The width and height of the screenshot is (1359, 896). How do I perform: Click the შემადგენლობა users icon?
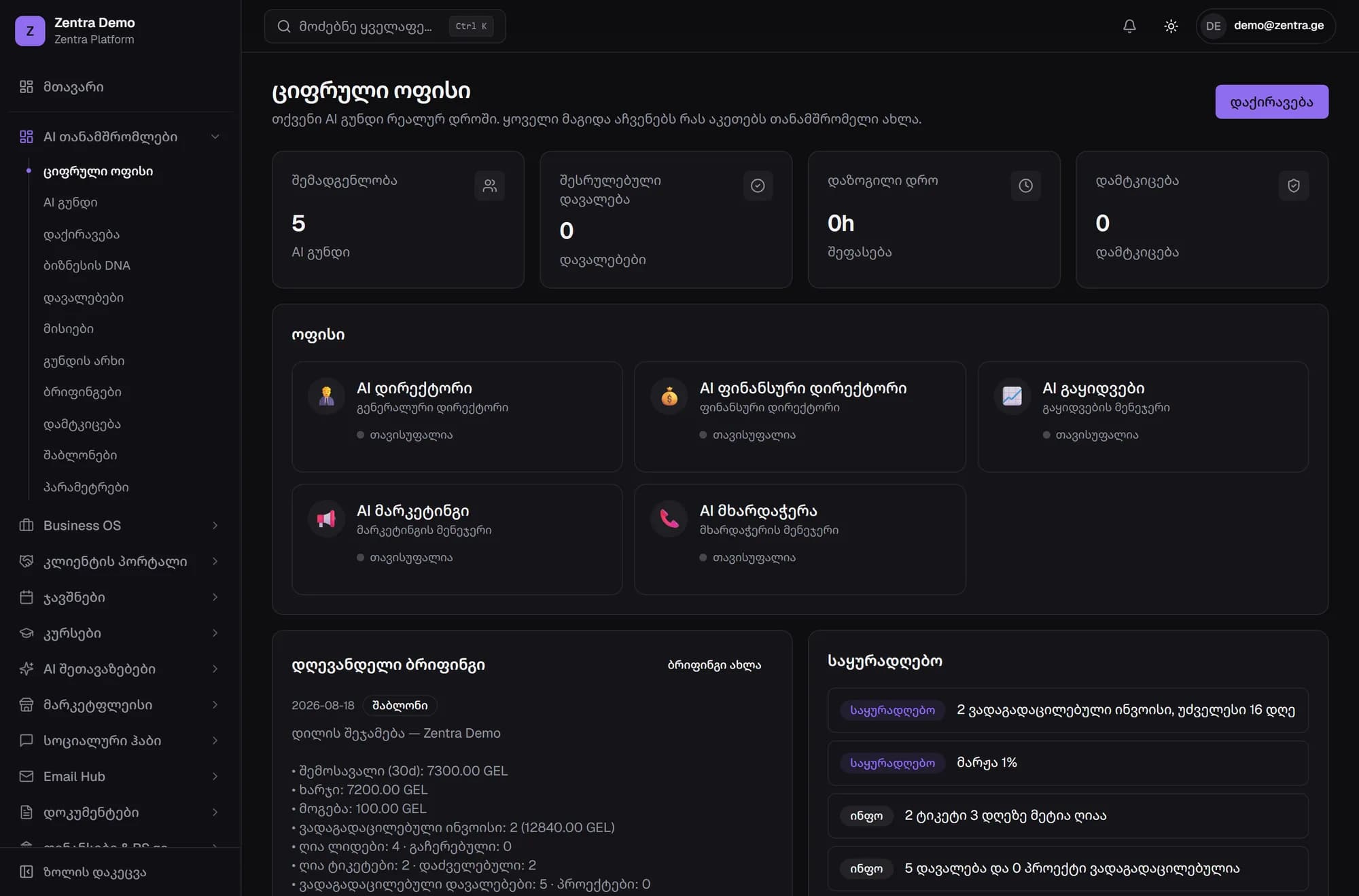point(489,185)
